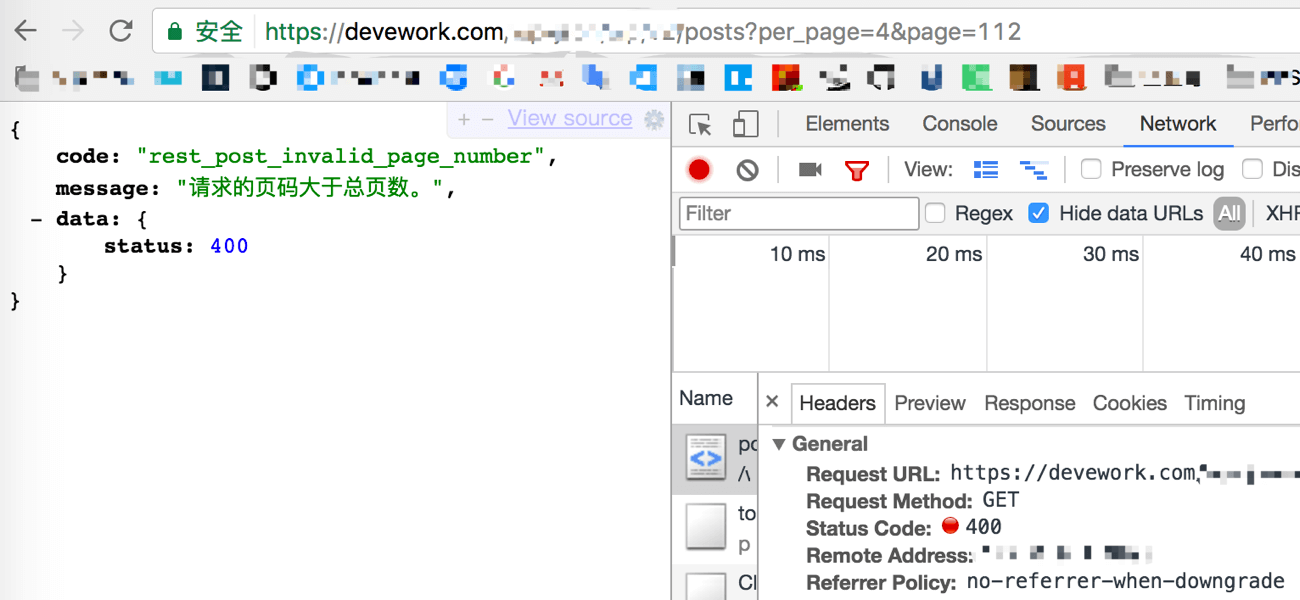1300x600 pixels.
Task: Check the Regex filter option
Action: (x=935, y=213)
